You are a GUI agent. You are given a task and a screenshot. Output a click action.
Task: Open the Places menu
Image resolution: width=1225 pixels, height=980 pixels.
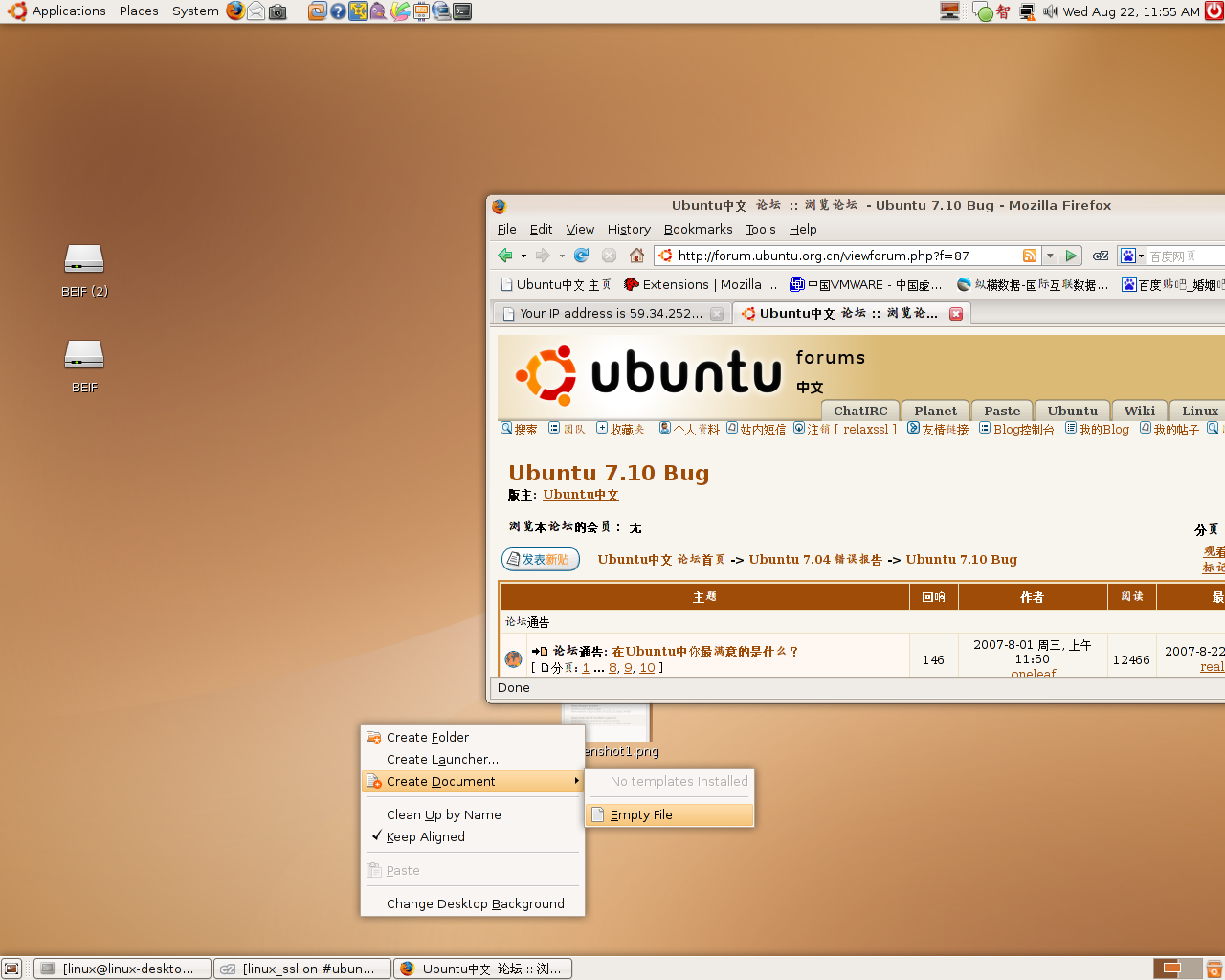(139, 11)
